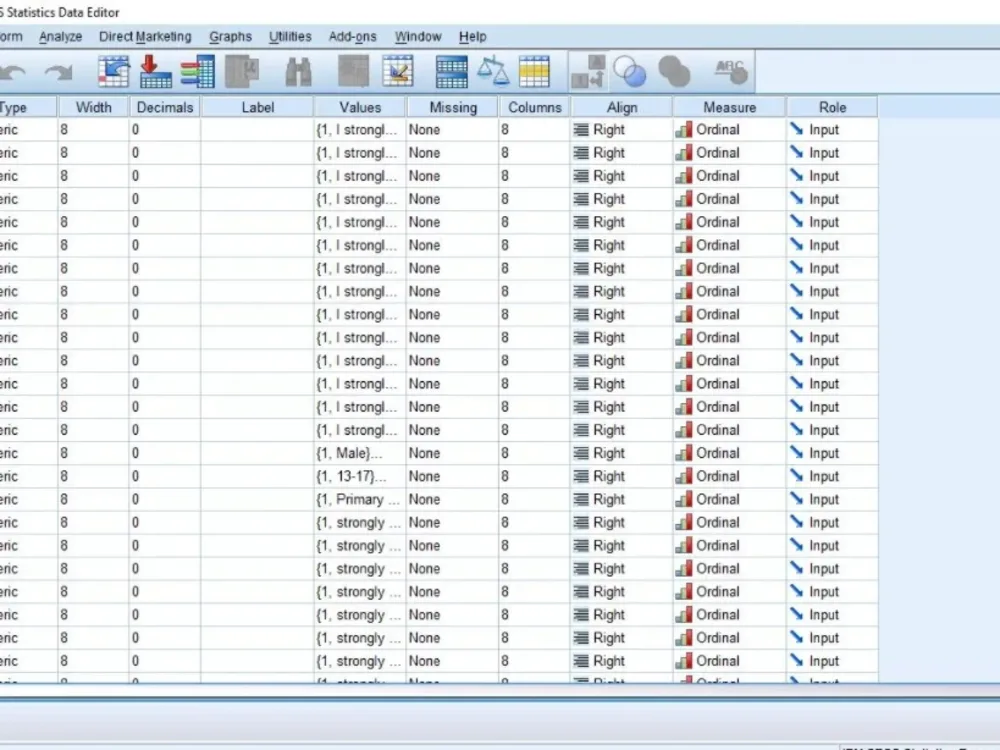Open the Ordinal measure dropdown on row one
1000x750 pixels.
[x=729, y=129]
